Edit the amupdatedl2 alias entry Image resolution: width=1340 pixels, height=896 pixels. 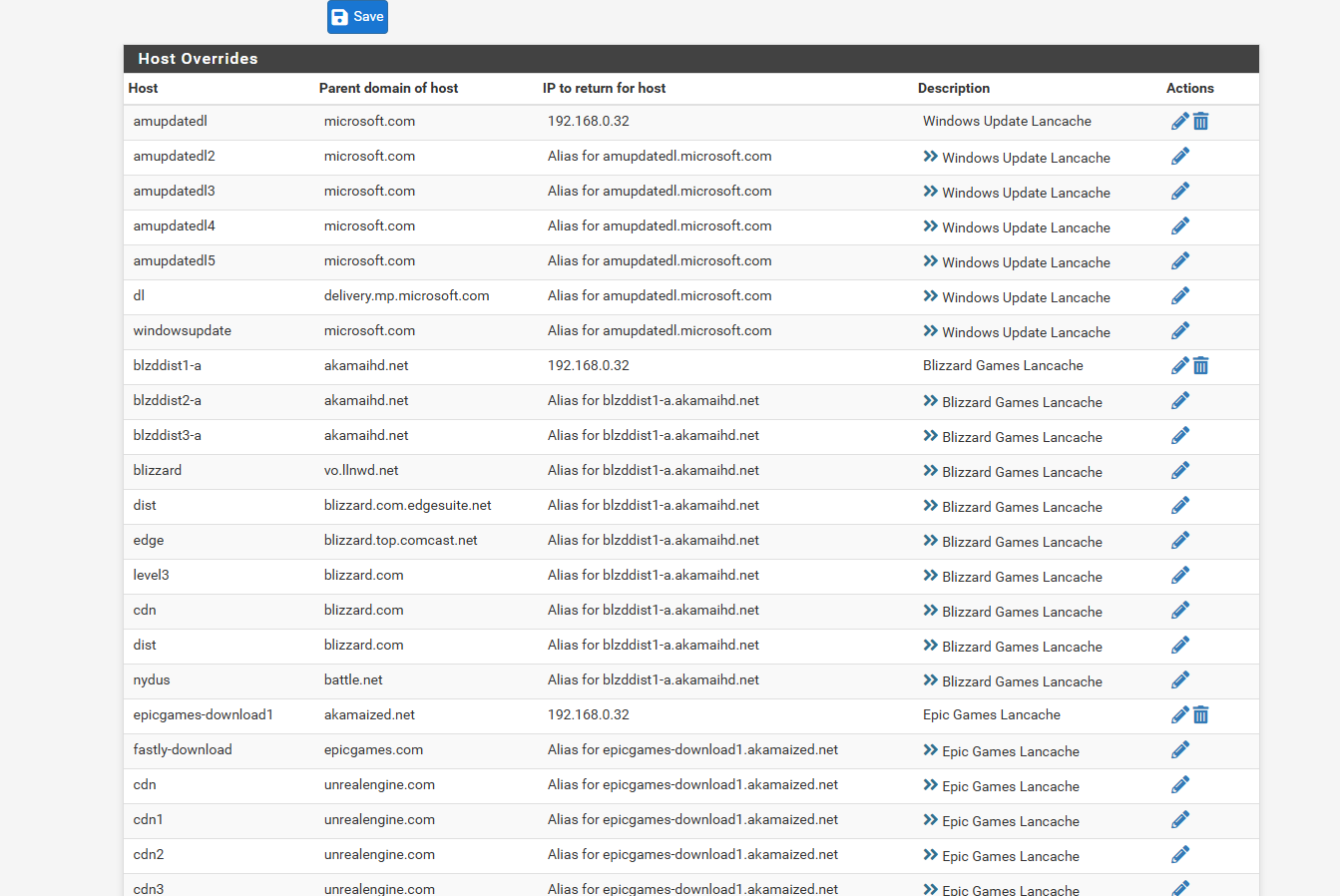(1180, 156)
